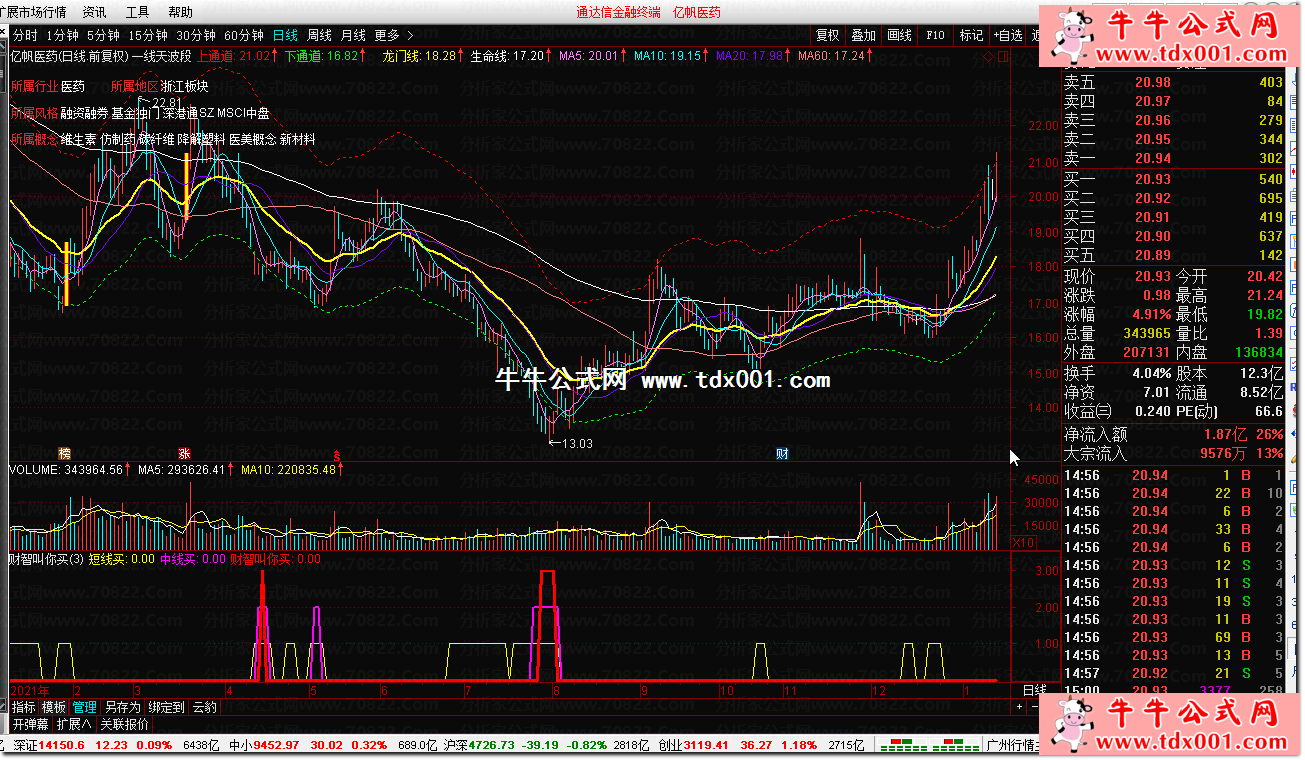Screen dimensions: 1305x760
Task: Select the 月线 monthly period
Action: pyautogui.click(x=353, y=35)
